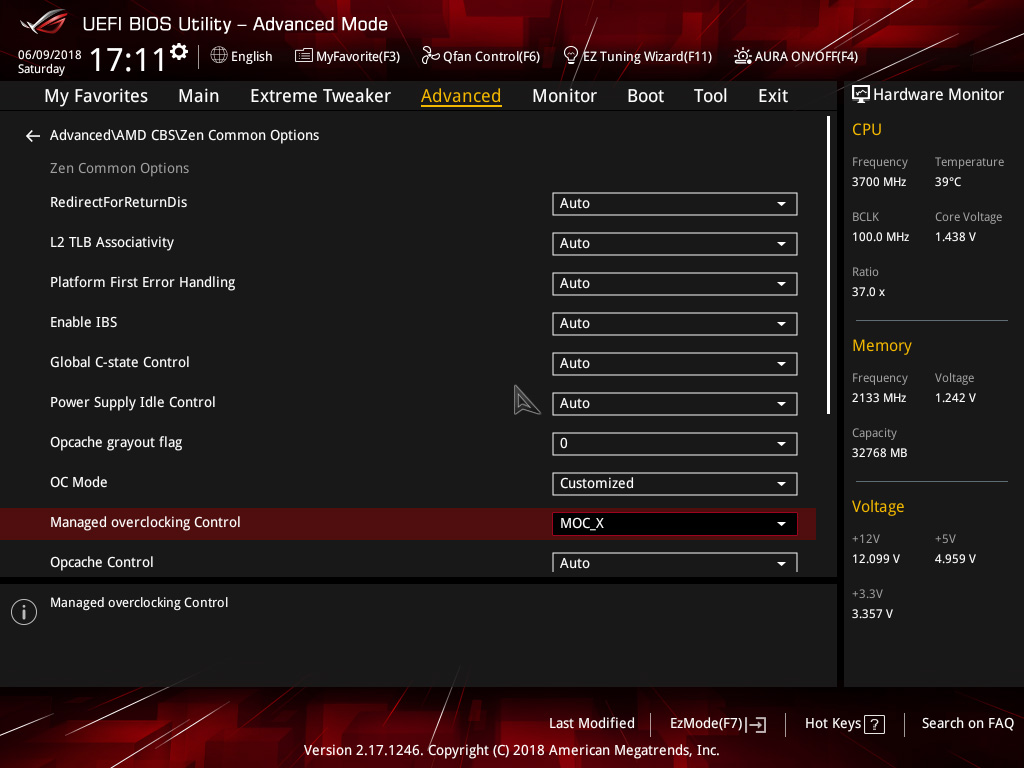Viewport: 1024px width, 768px height.
Task: Click the EZ Tuning Wizard bulb icon
Action: pyautogui.click(x=571, y=56)
